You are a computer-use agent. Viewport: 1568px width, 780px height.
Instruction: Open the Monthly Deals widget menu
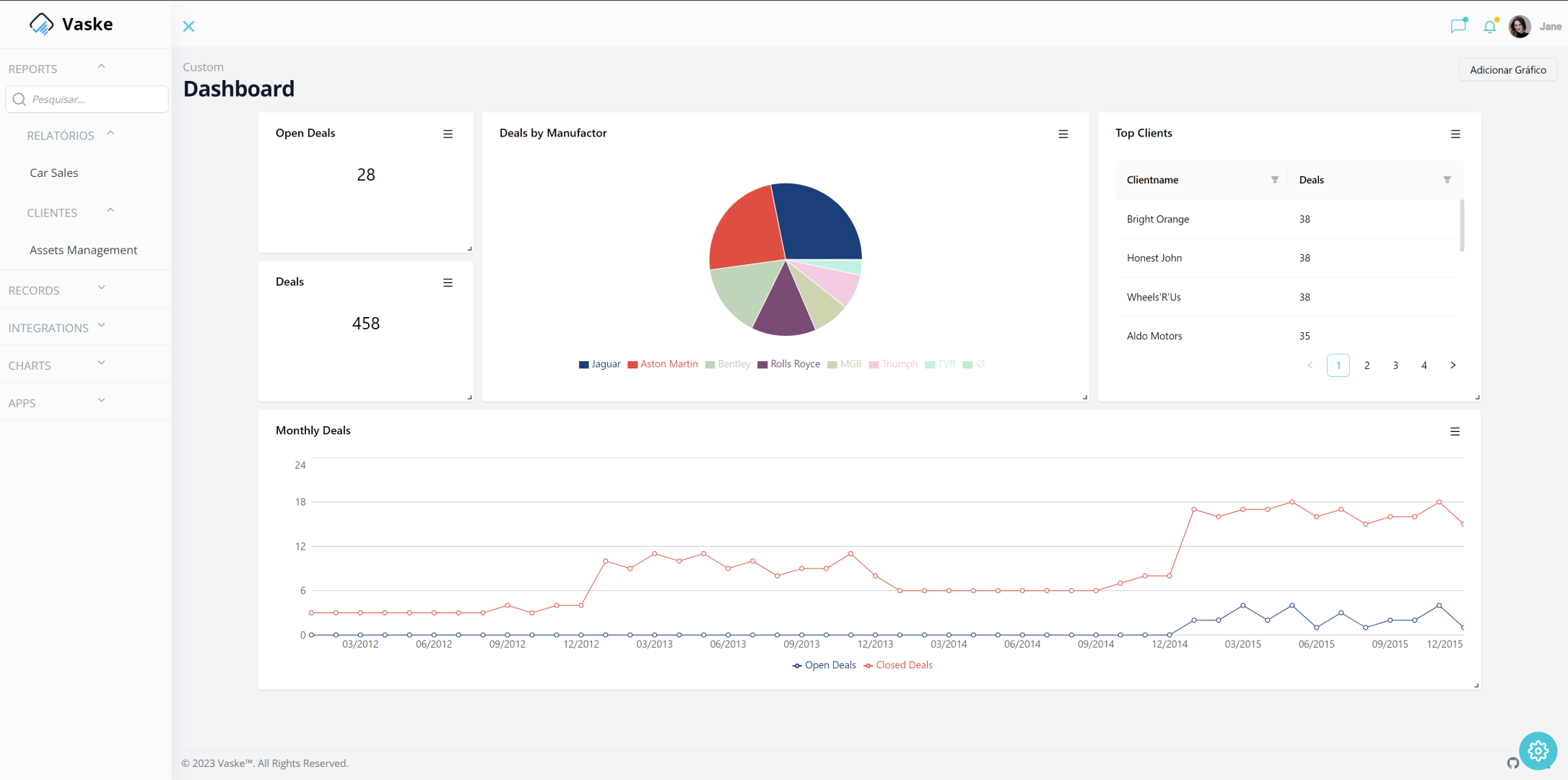pos(1455,432)
